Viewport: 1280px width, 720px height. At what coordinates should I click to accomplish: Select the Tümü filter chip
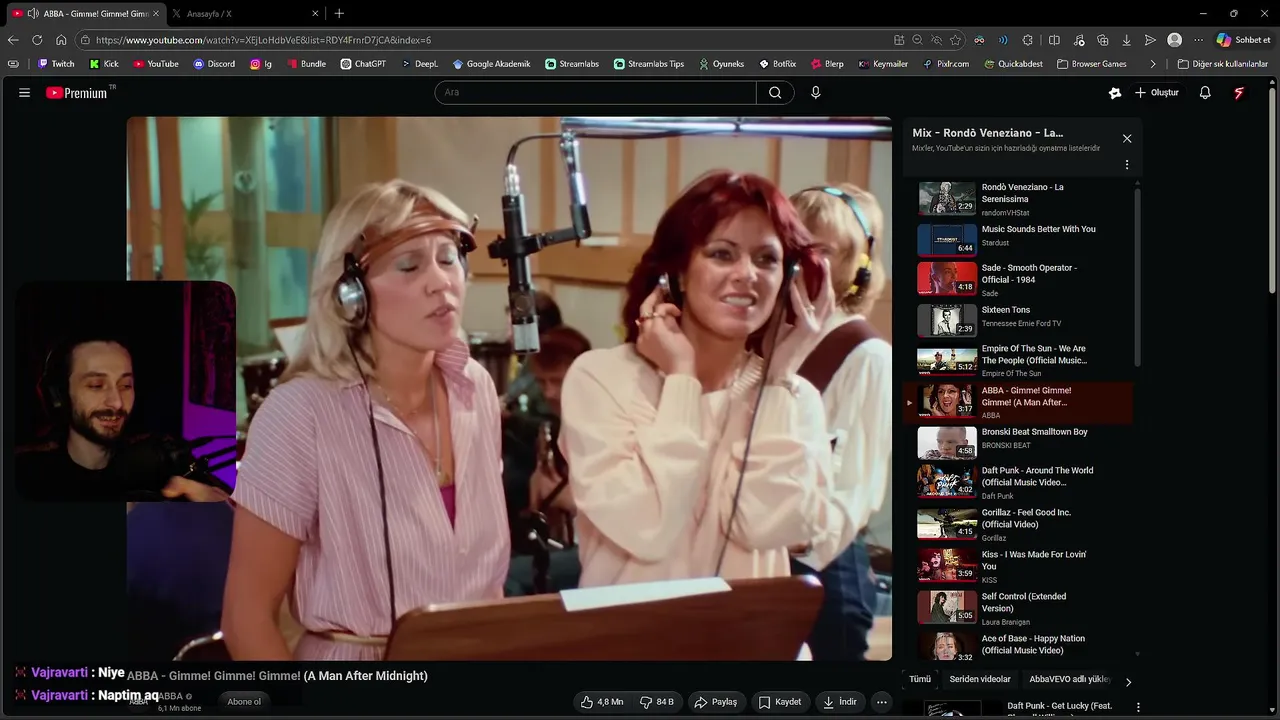coord(920,679)
